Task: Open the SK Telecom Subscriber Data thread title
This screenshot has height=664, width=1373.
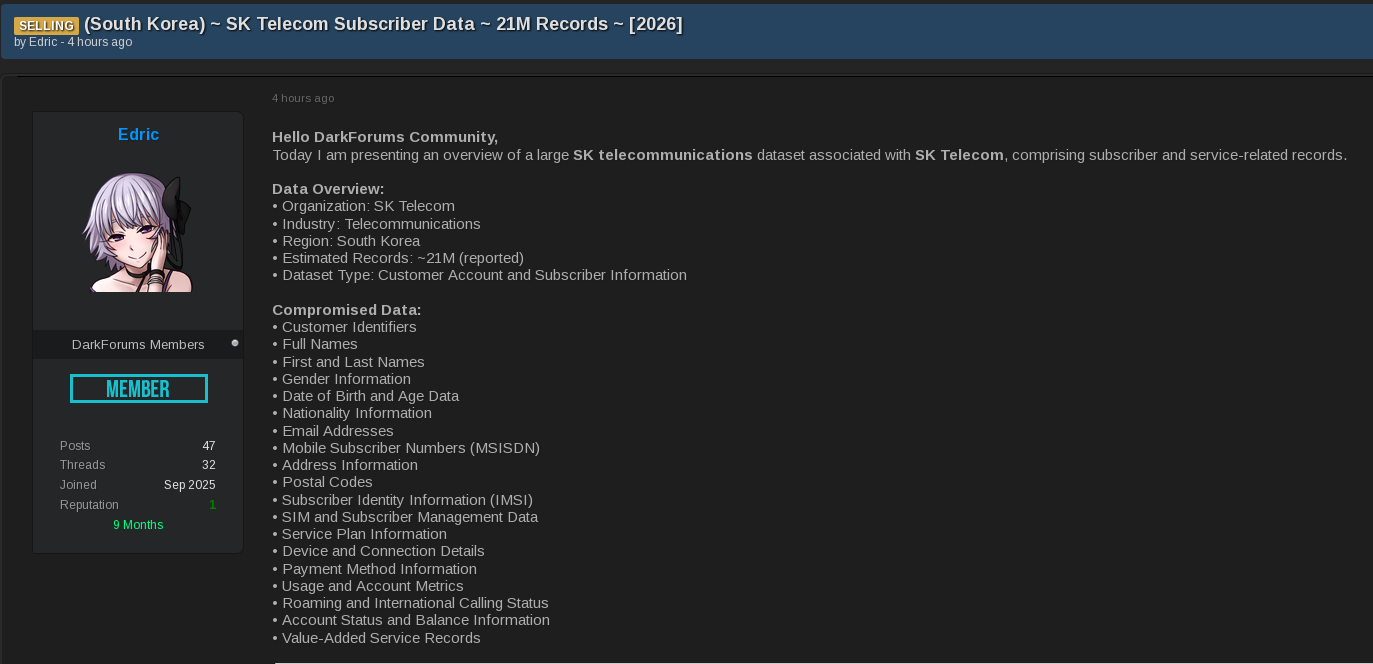Action: point(383,24)
